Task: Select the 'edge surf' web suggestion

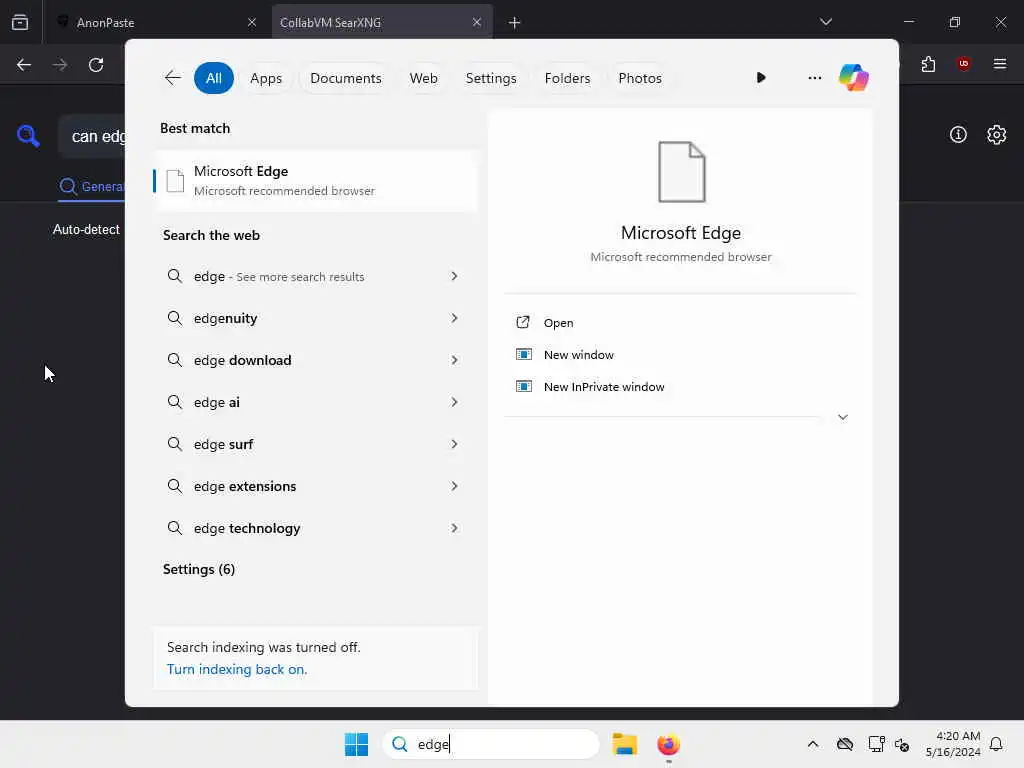Action: 316,444
